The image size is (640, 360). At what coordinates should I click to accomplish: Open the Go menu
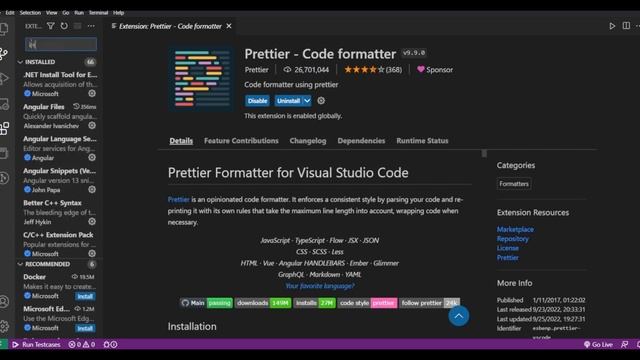(x=66, y=13)
